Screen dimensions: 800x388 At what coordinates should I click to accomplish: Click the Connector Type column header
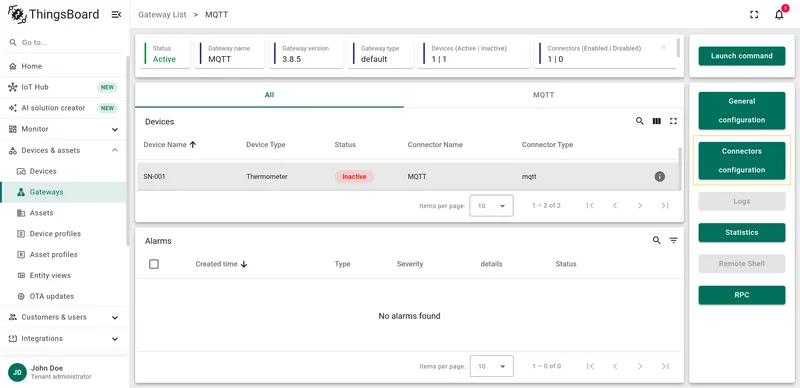click(x=547, y=144)
